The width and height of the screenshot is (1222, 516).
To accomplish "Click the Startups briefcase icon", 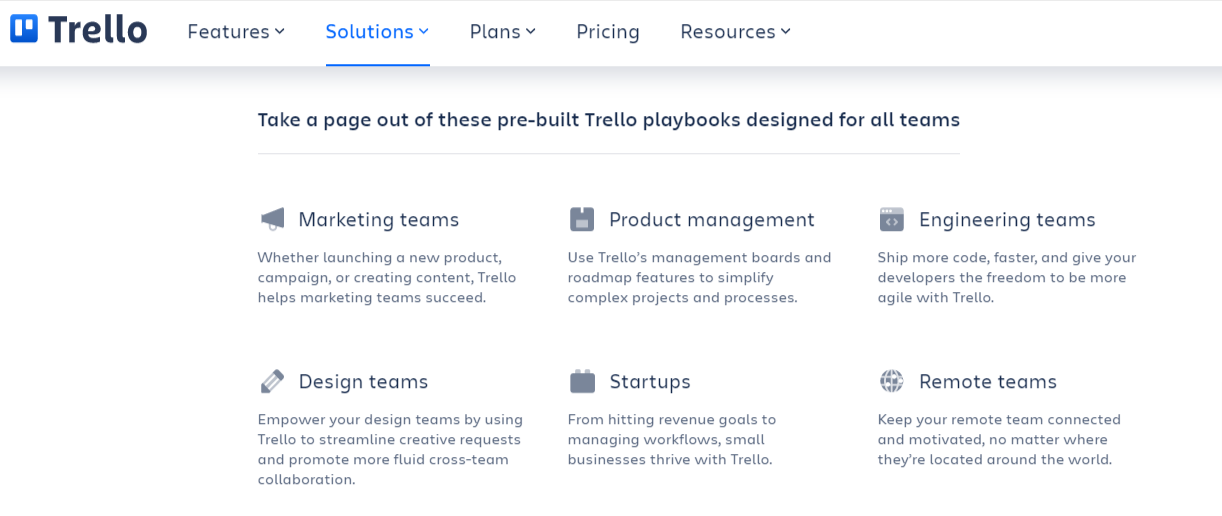I will coord(582,381).
